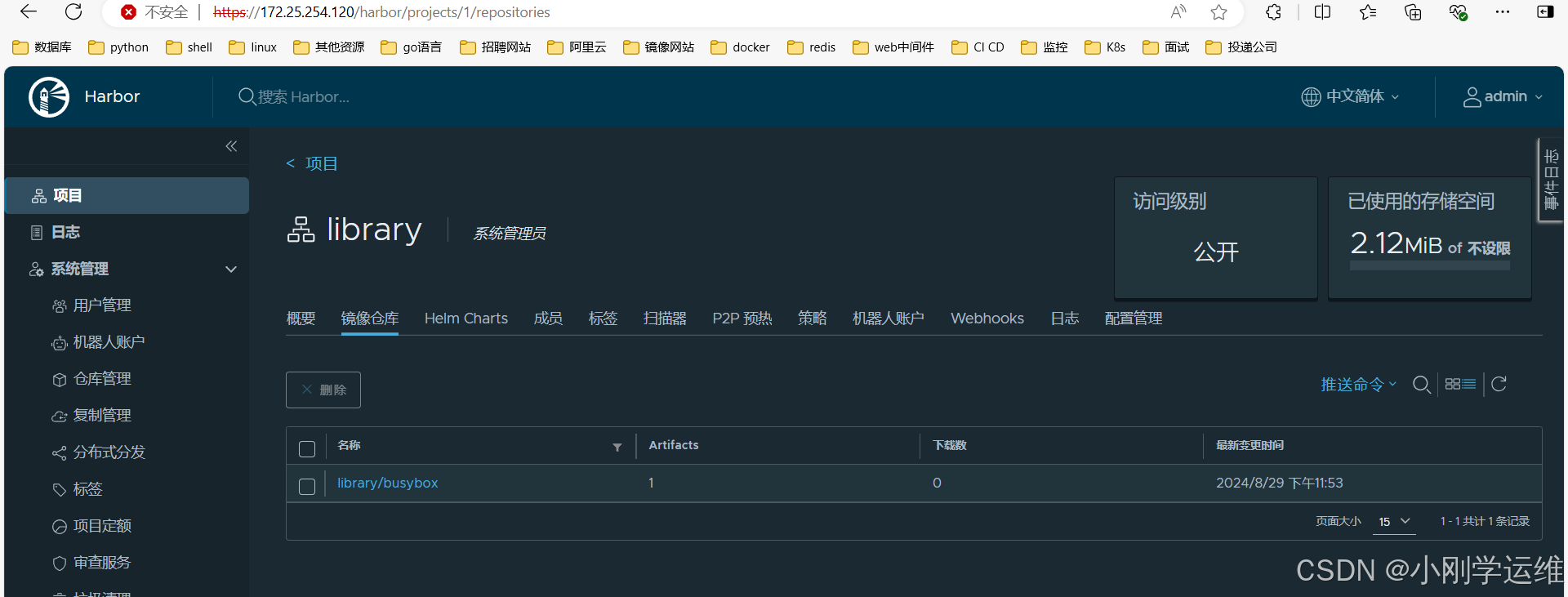Select 项目 in the sidebar
1568x597 pixels.
tap(127, 195)
